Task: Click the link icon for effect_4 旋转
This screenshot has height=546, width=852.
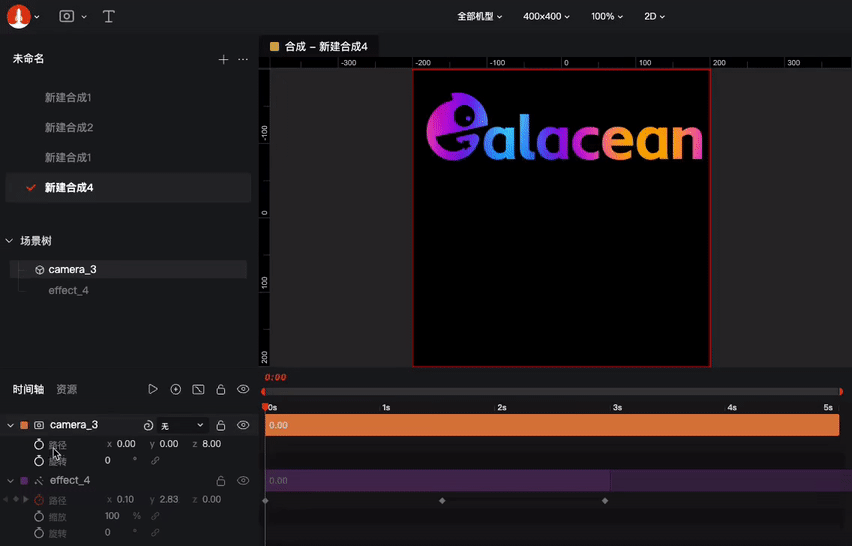Action: pyautogui.click(x=155, y=532)
